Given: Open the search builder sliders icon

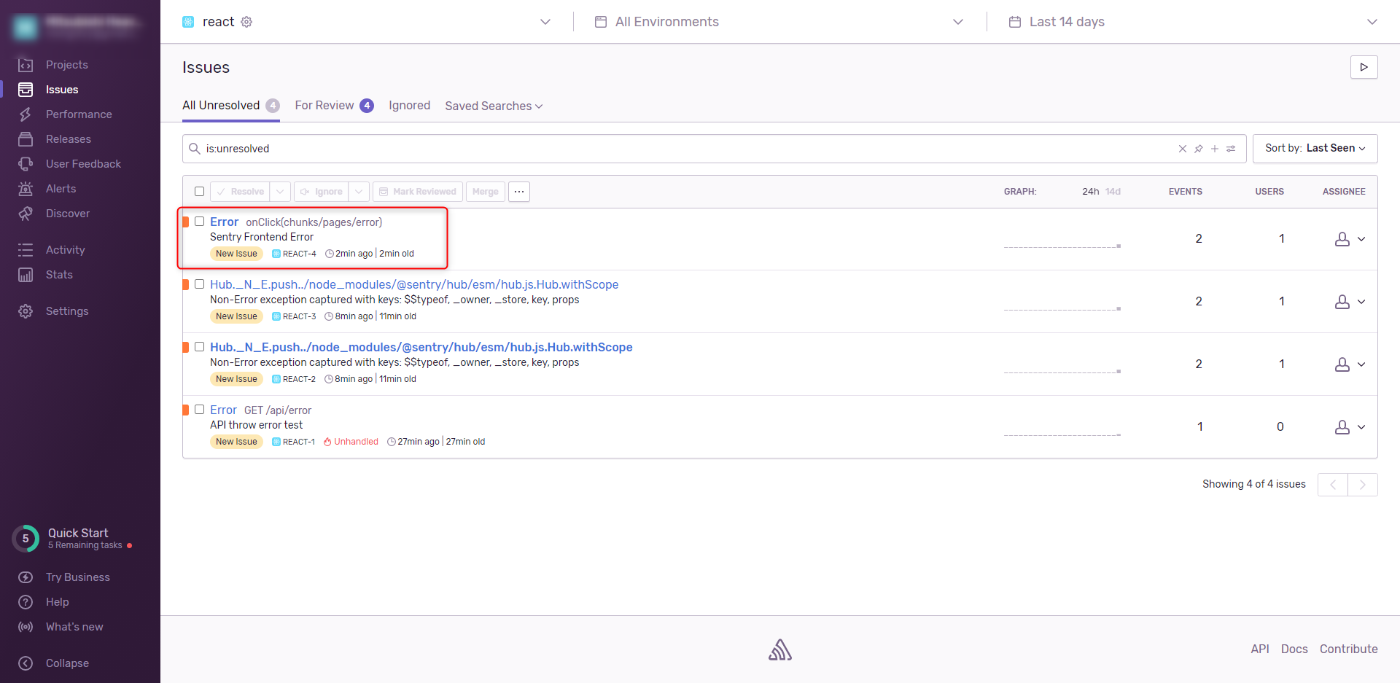Looking at the screenshot, I should click(1231, 148).
